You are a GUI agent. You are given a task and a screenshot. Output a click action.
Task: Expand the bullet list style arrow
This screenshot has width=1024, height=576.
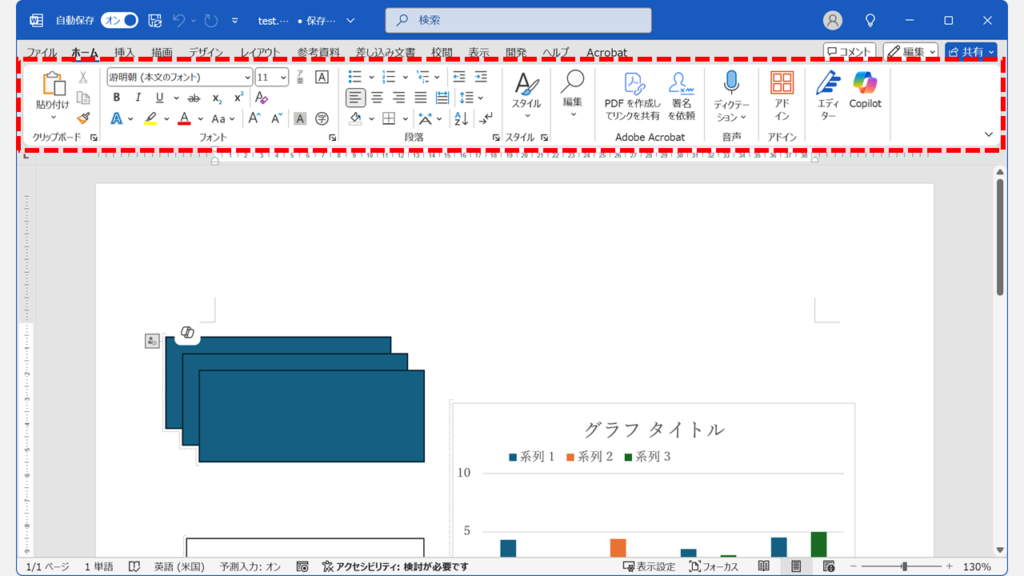(x=371, y=77)
